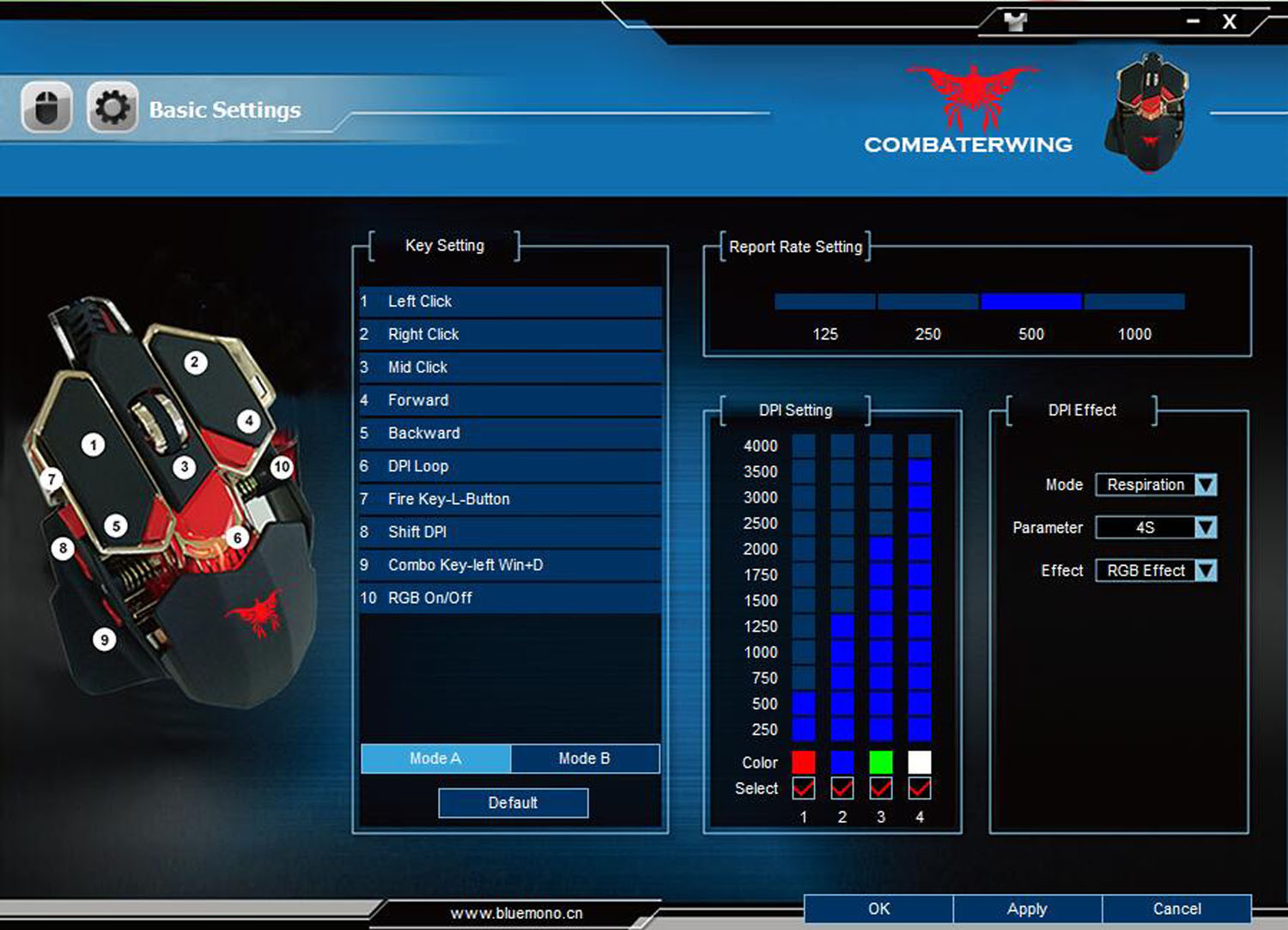
Task: Select button marker 3 on mouse diagram
Action: [x=184, y=467]
